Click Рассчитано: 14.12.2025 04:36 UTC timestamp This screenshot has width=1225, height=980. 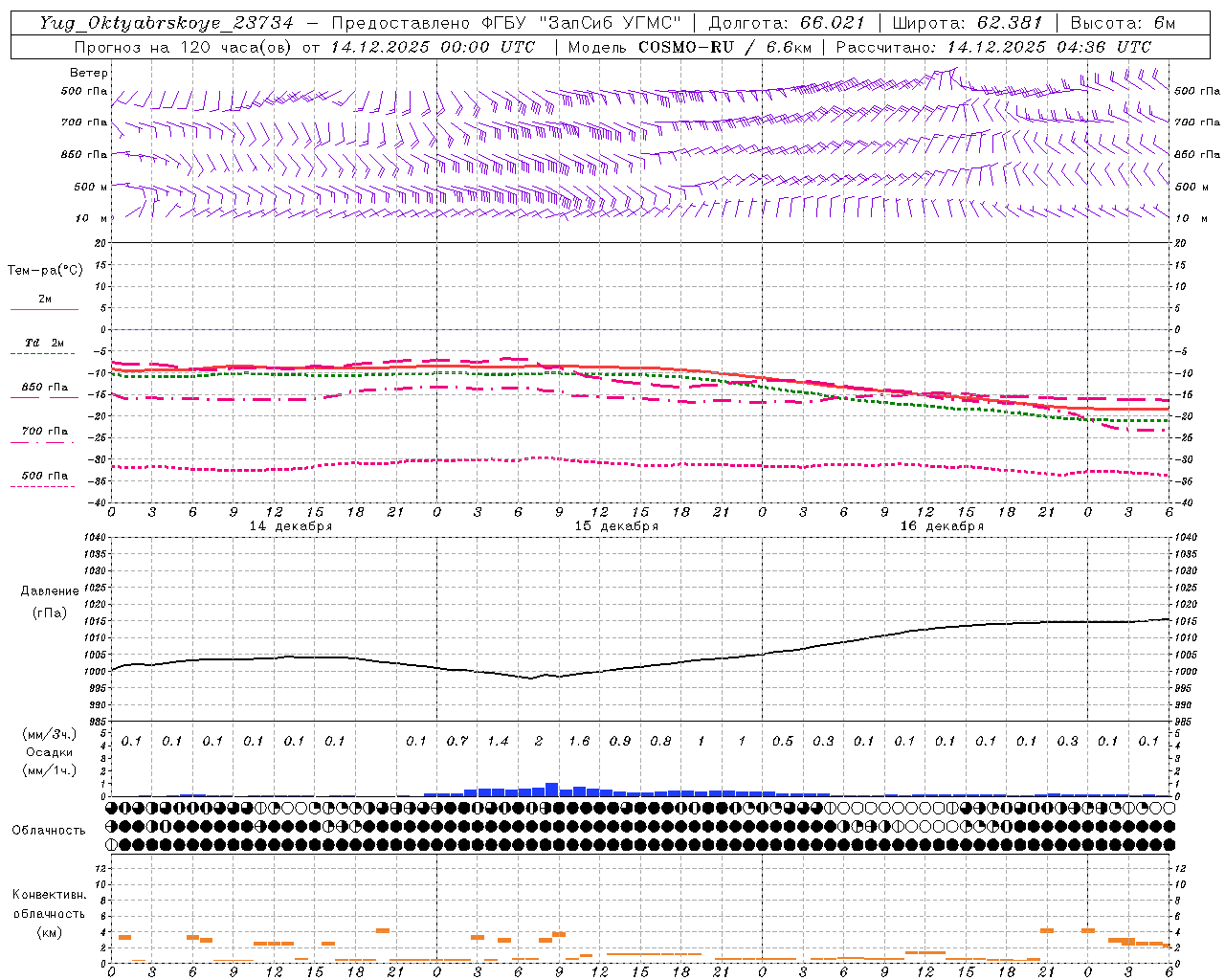pyautogui.click(x=993, y=47)
